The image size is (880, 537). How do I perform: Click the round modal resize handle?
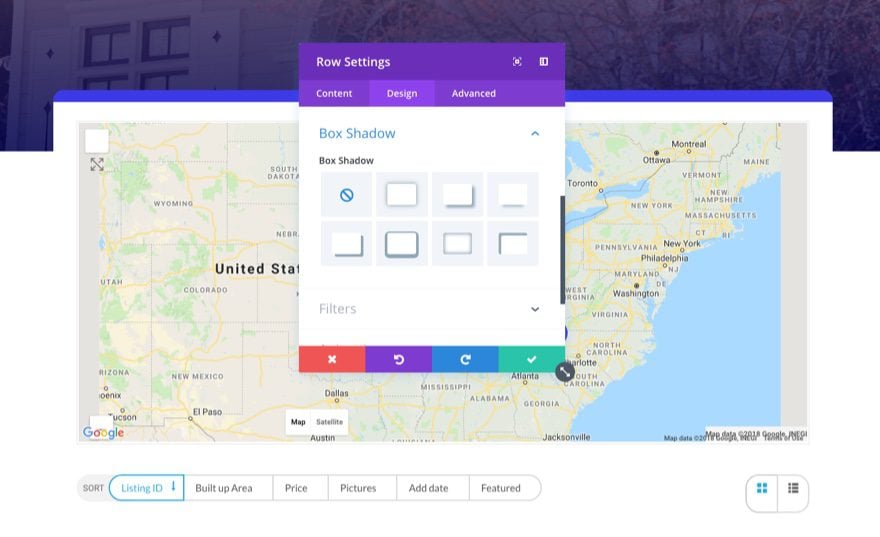[x=565, y=371]
